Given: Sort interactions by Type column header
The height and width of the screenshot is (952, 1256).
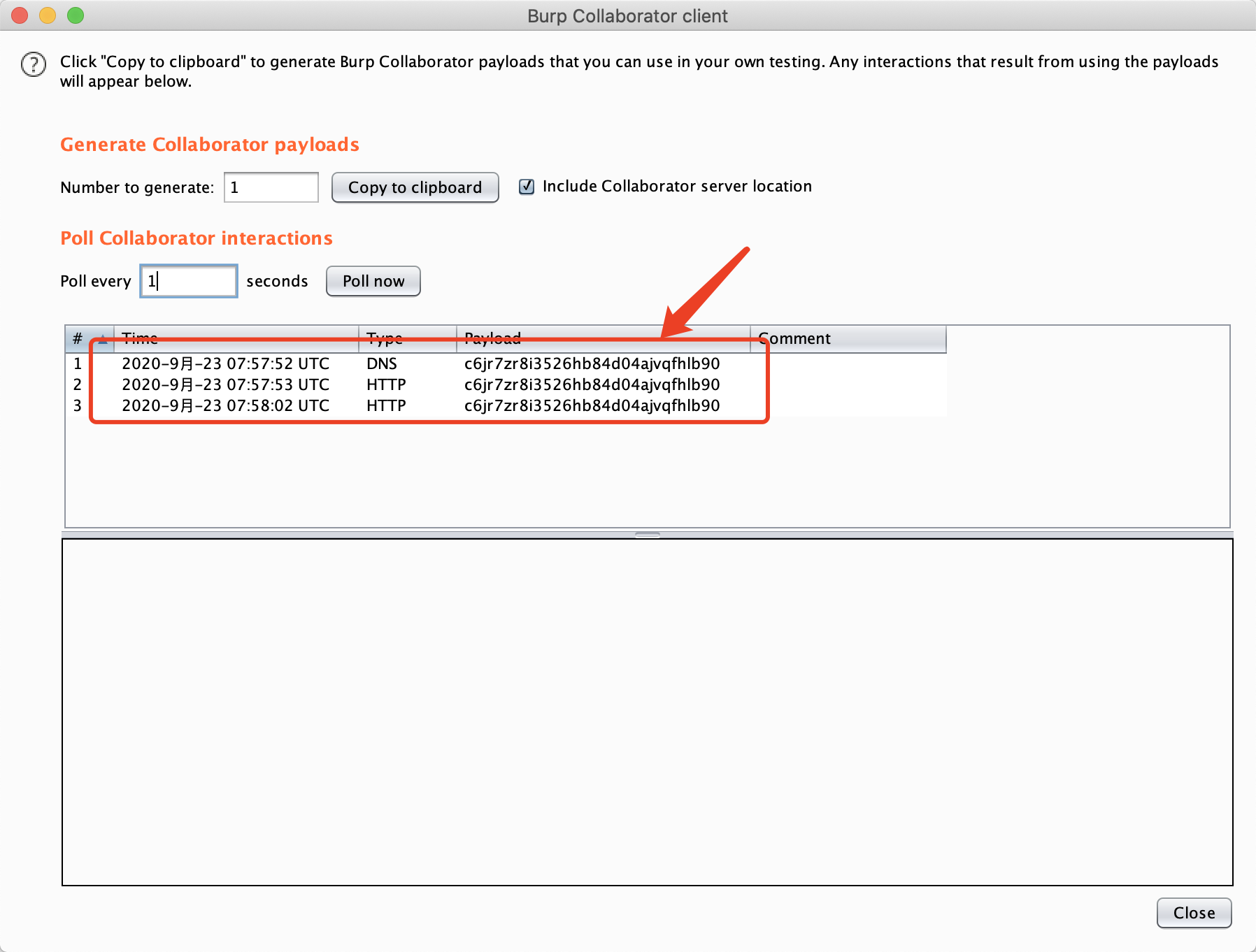Looking at the screenshot, I should tap(407, 339).
